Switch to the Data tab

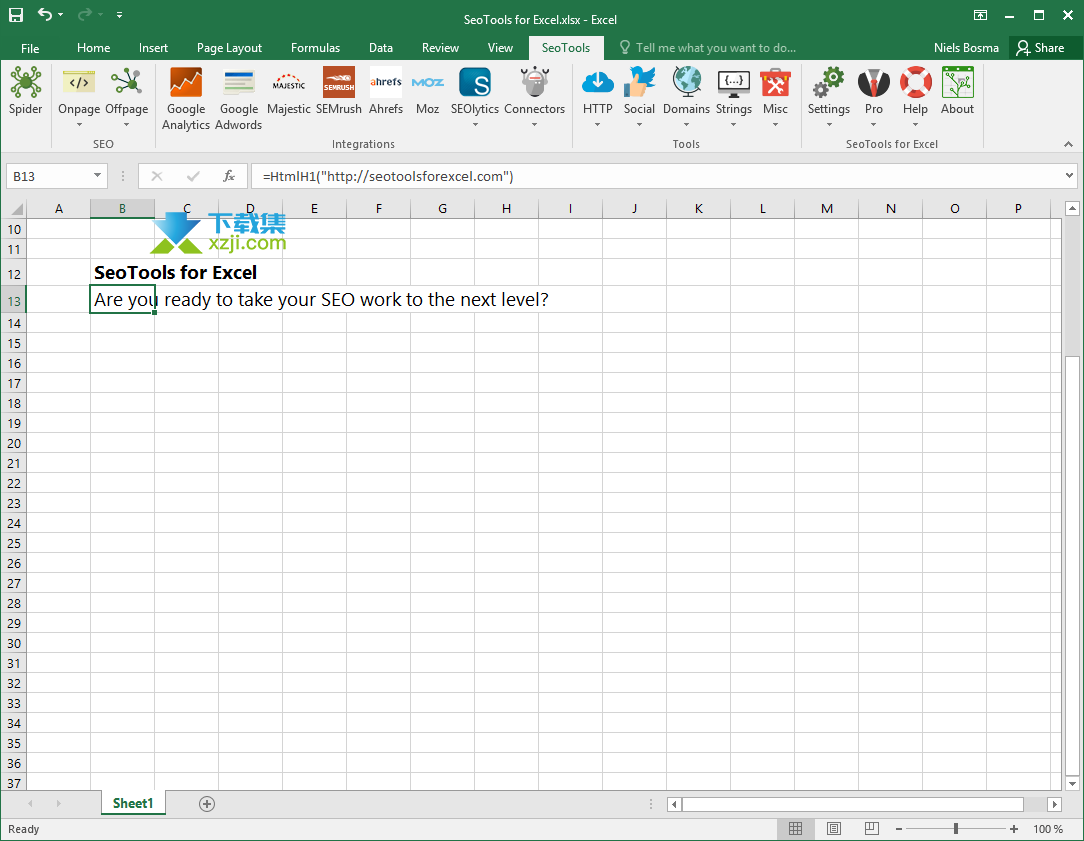point(380,48)
